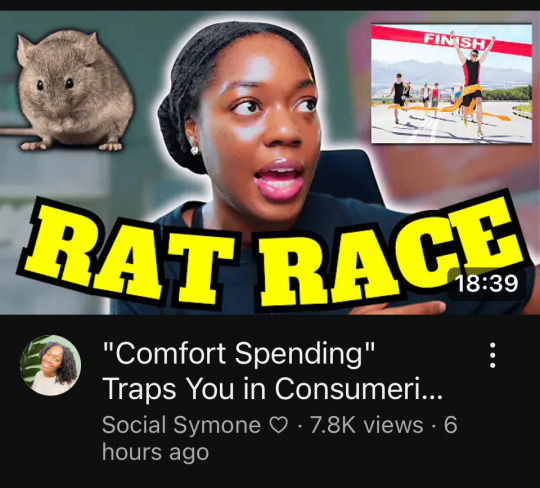This screenshot has width=540, height=488.
Task: Tap the Social Symone channel avatar
Action: (x=51, y=365)
